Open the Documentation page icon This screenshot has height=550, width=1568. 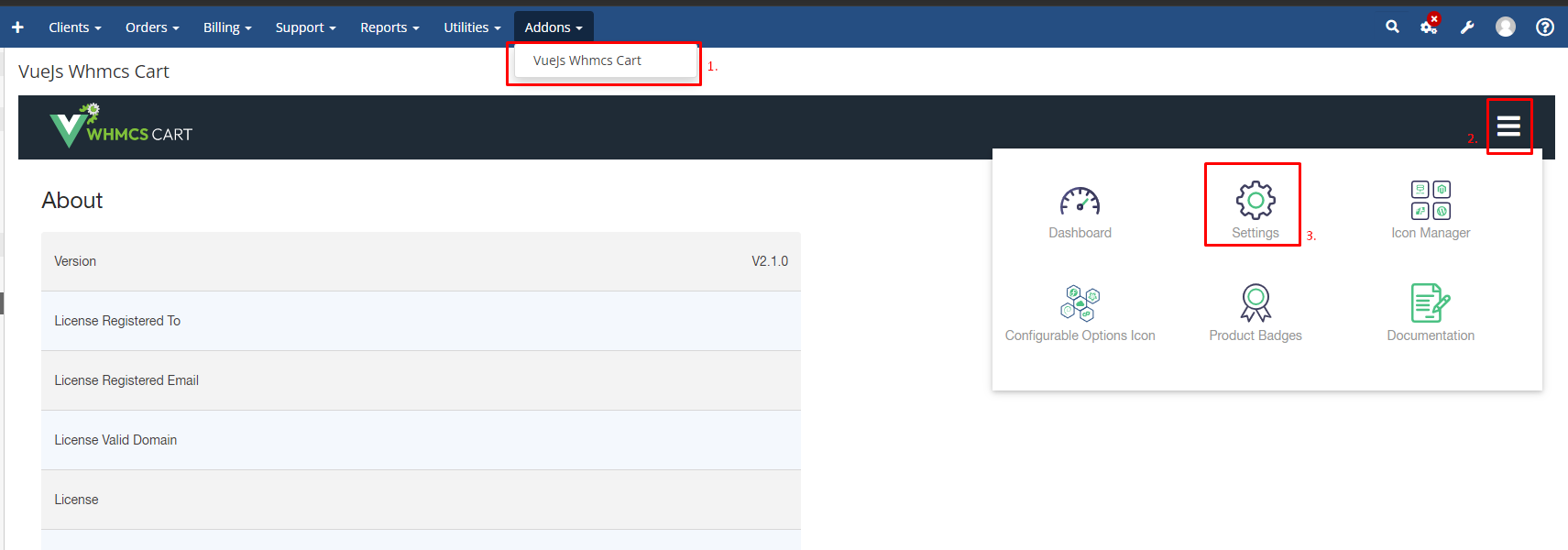1431,302
